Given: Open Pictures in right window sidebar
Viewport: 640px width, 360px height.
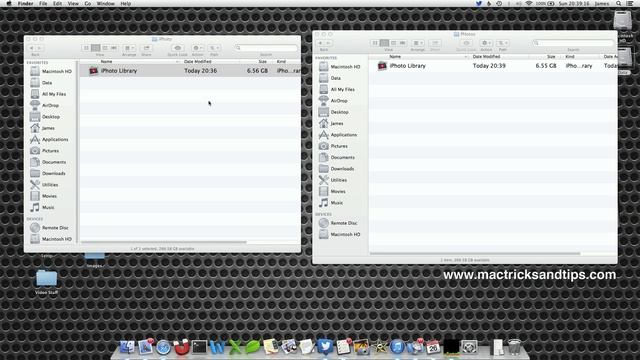Looking at the screenshot, I should point(333,146).
